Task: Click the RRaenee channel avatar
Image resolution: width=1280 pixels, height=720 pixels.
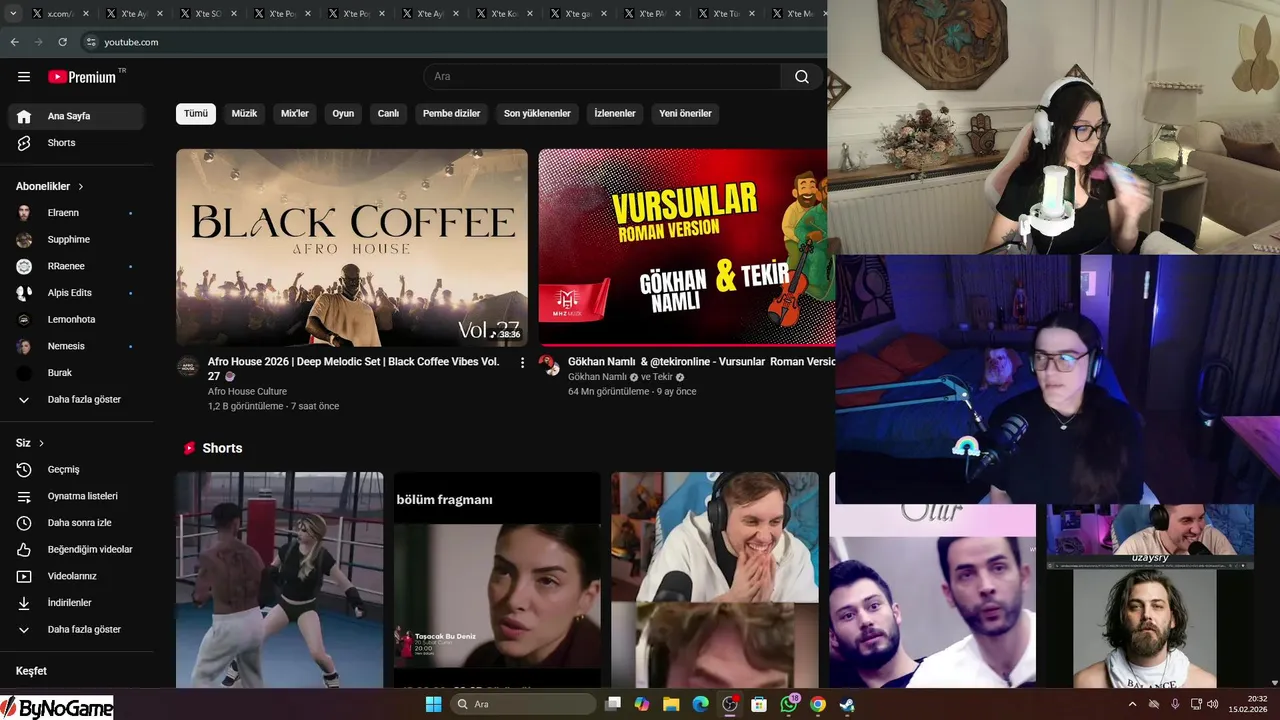Action: click(24, 266)
